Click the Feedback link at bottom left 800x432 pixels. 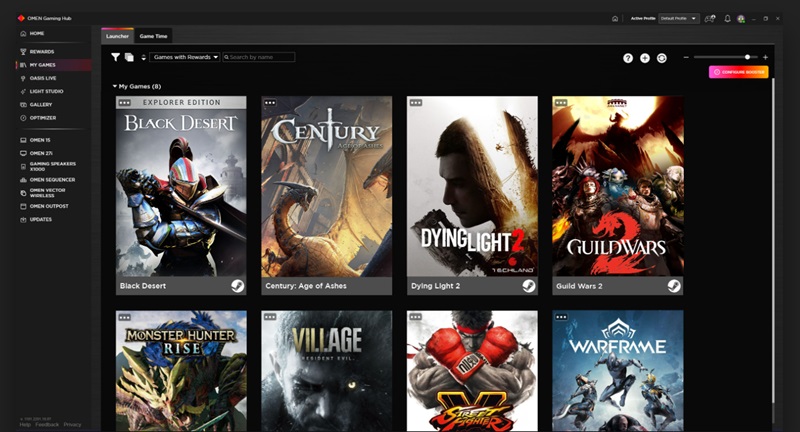(47, 424)
